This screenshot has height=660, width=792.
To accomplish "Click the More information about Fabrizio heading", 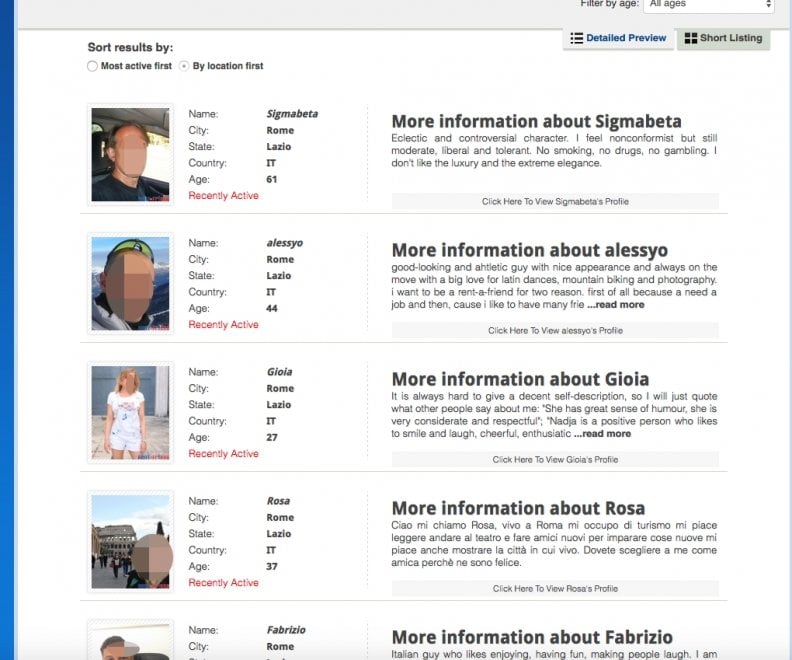I will tap(532, 637).
